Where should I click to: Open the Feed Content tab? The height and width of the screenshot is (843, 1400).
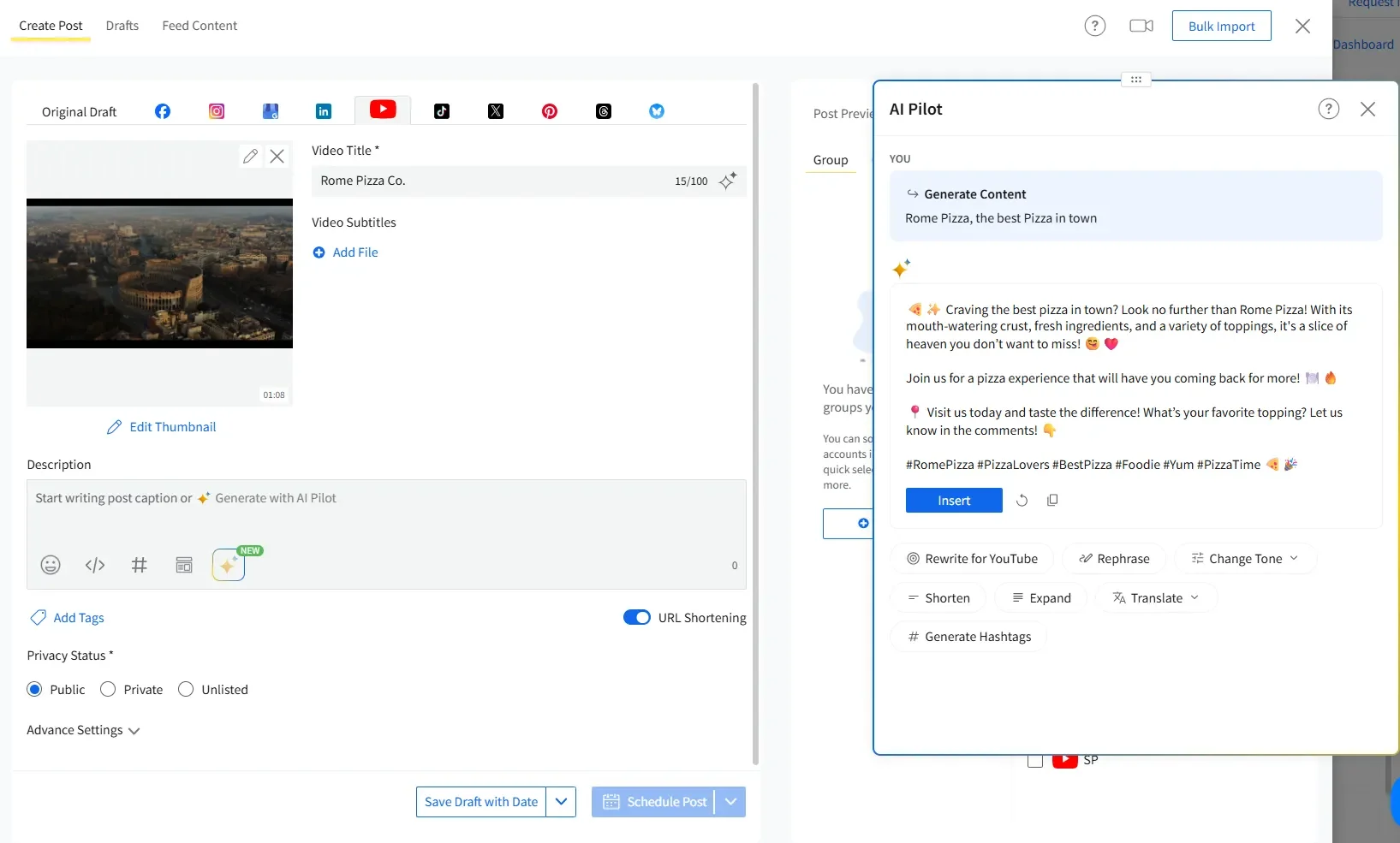click(199, 26)
